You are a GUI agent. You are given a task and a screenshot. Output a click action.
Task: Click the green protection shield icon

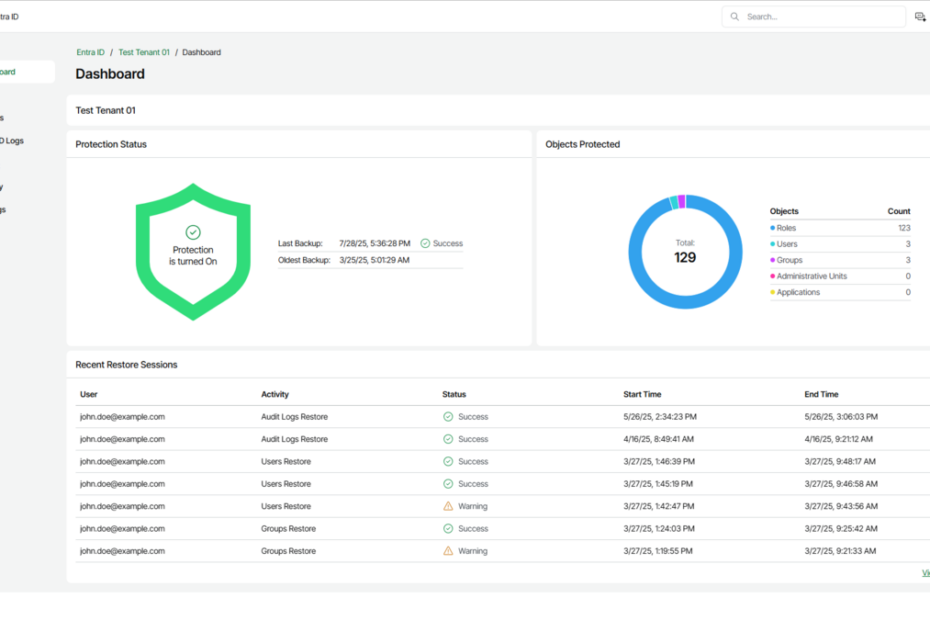193,251
